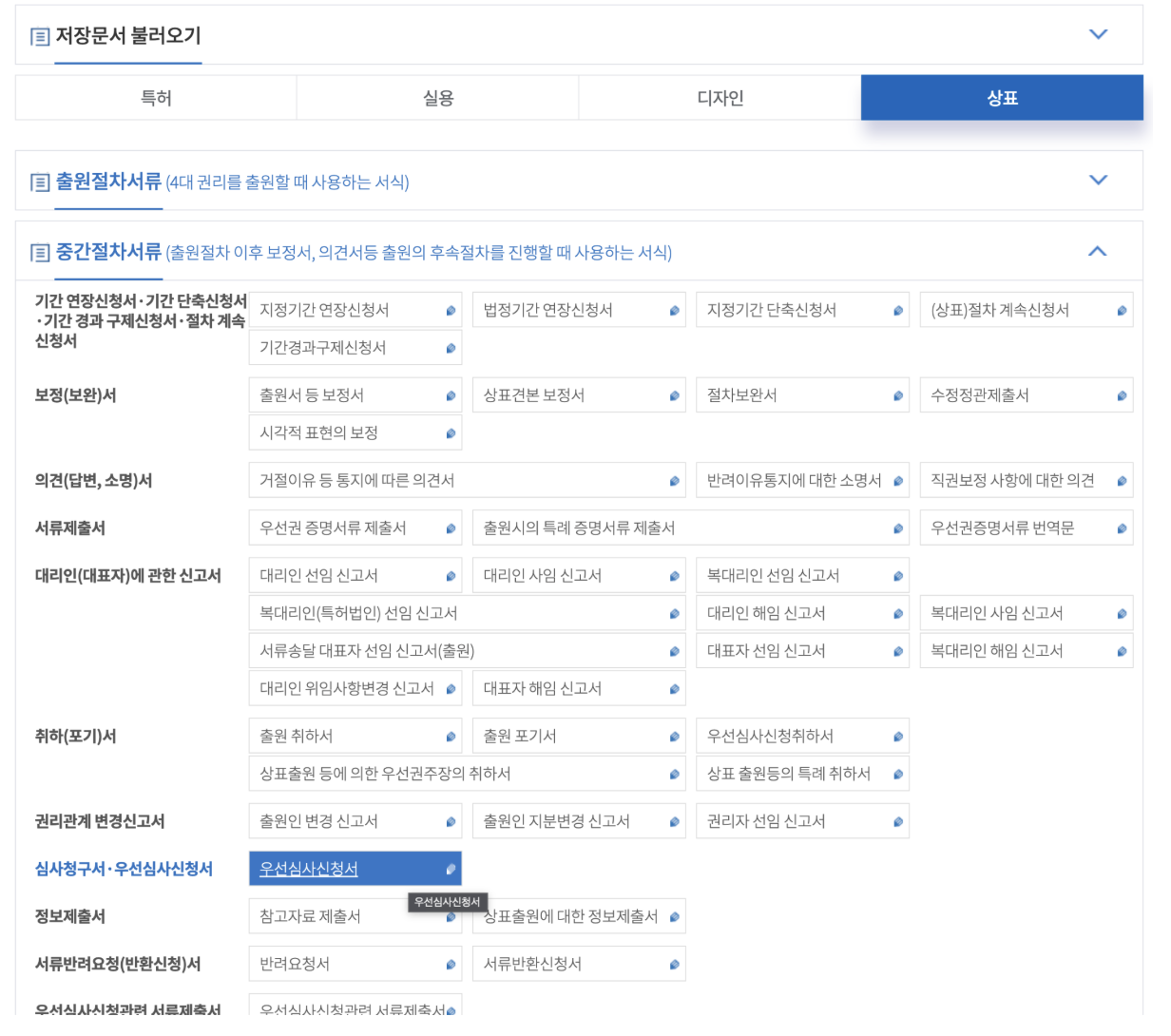The image size is (1171, 1036).
Task: Select the 디자인 tab
Action: [719, 96]
